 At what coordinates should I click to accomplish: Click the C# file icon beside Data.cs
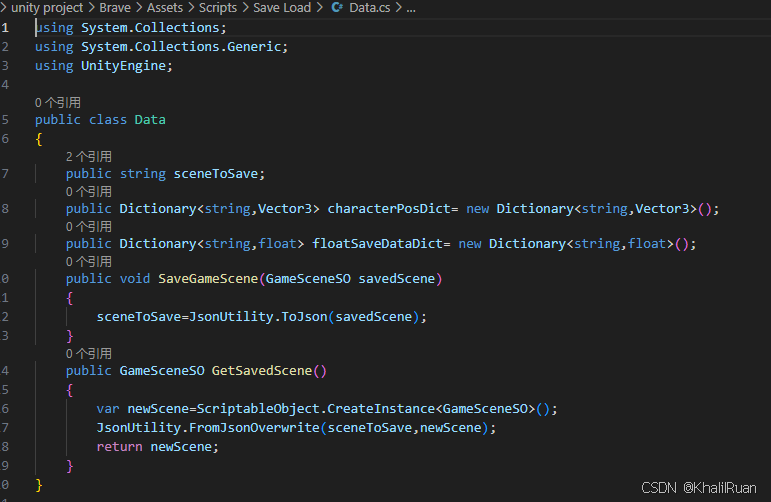pos(337,7)
